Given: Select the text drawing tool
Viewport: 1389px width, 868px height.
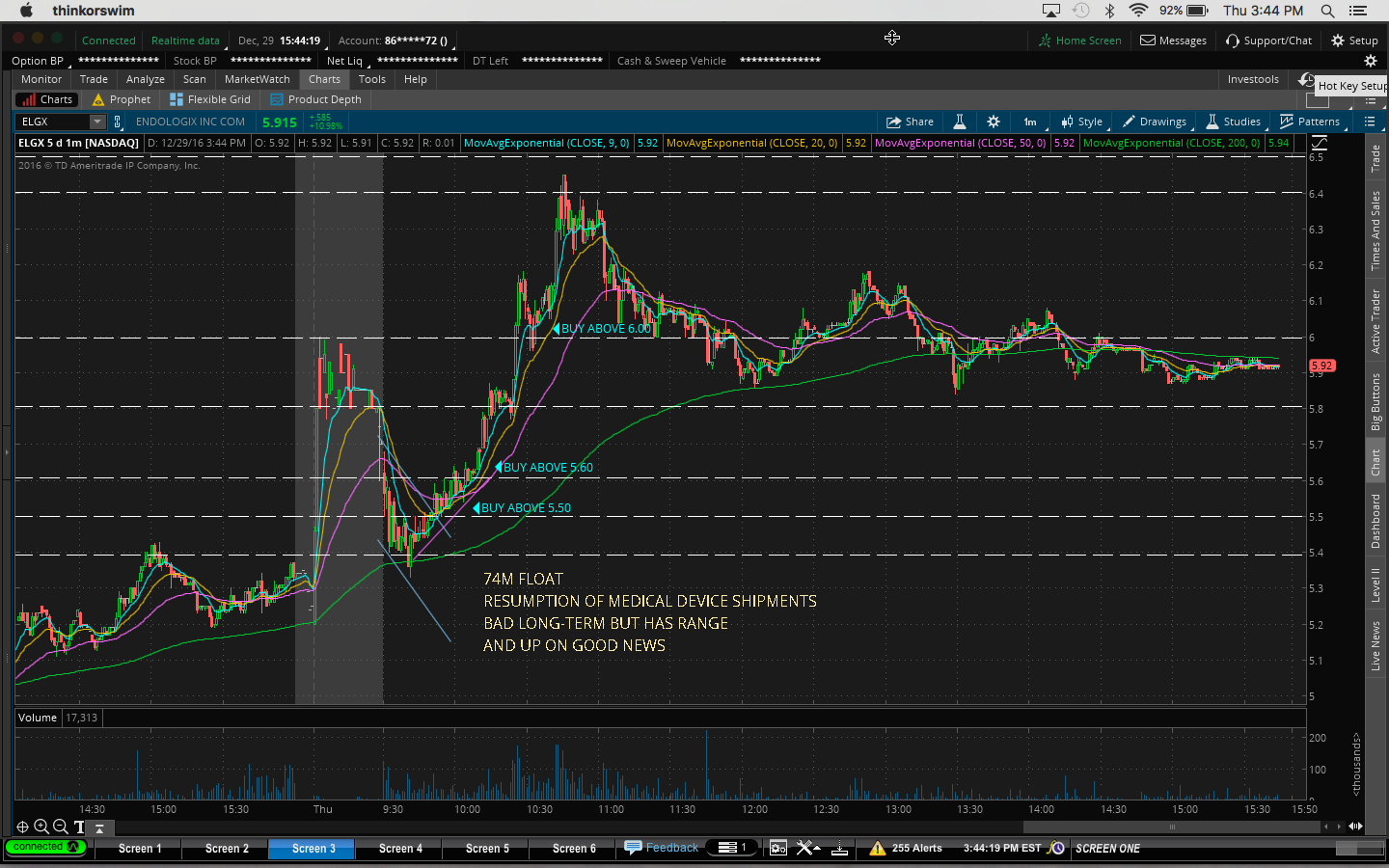Looking at the screenshot, I should (79, 827).
